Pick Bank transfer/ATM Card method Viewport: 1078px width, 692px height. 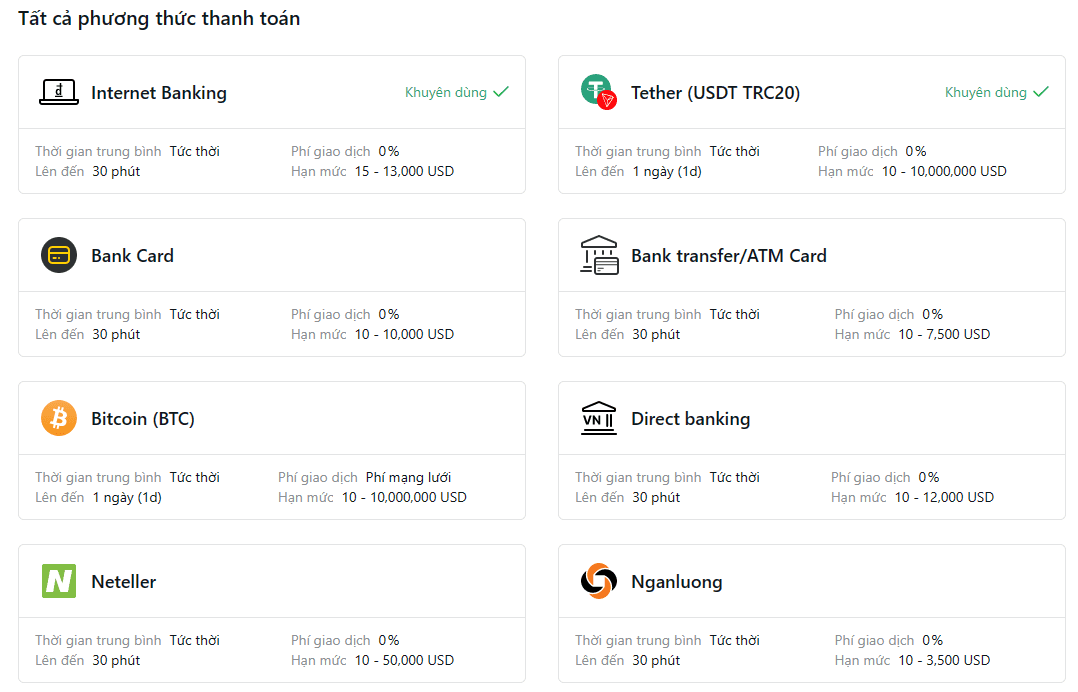812,287
